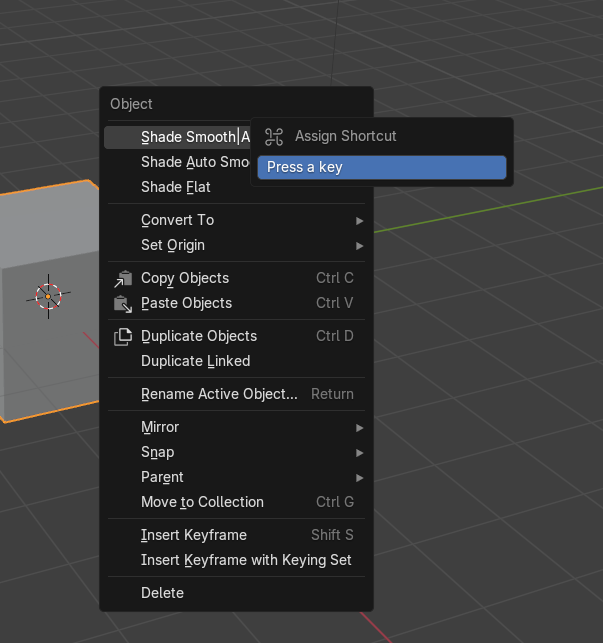Screen dimensions: 603x643
Task: Choose Rename Active Object... entry
Action: point(236,394)
